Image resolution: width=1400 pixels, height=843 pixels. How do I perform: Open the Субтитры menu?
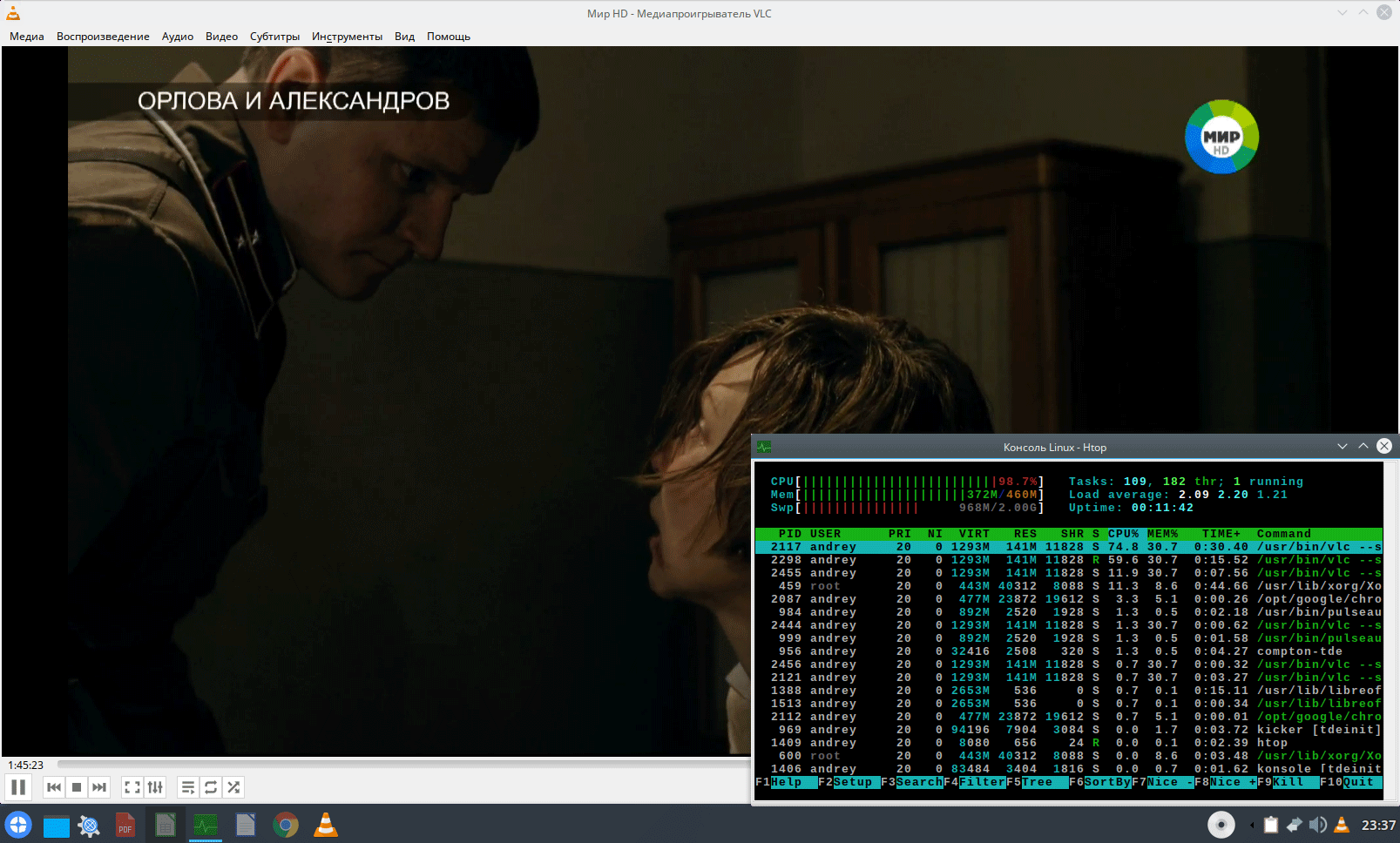(x=275, y=37)
